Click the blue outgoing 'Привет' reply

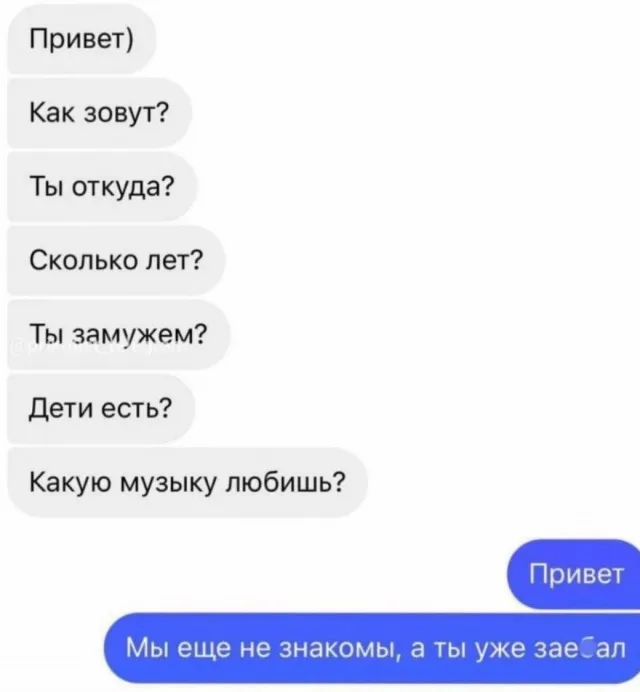pos(574,574)
